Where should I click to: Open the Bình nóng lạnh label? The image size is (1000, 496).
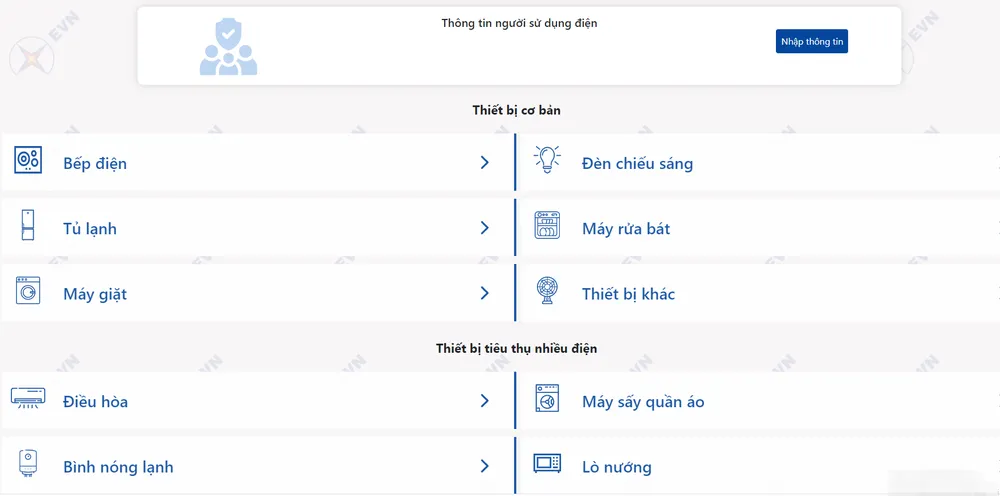(x=118, y=467)
